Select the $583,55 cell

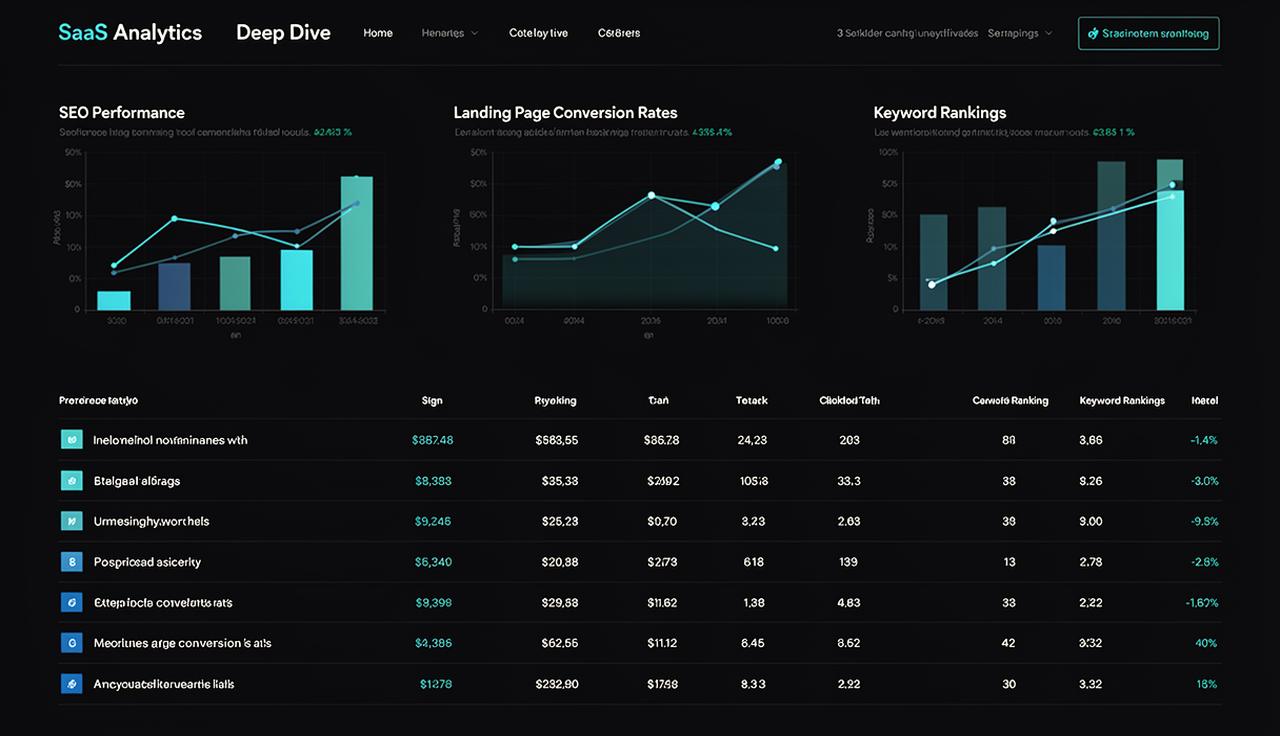point(557,440)
